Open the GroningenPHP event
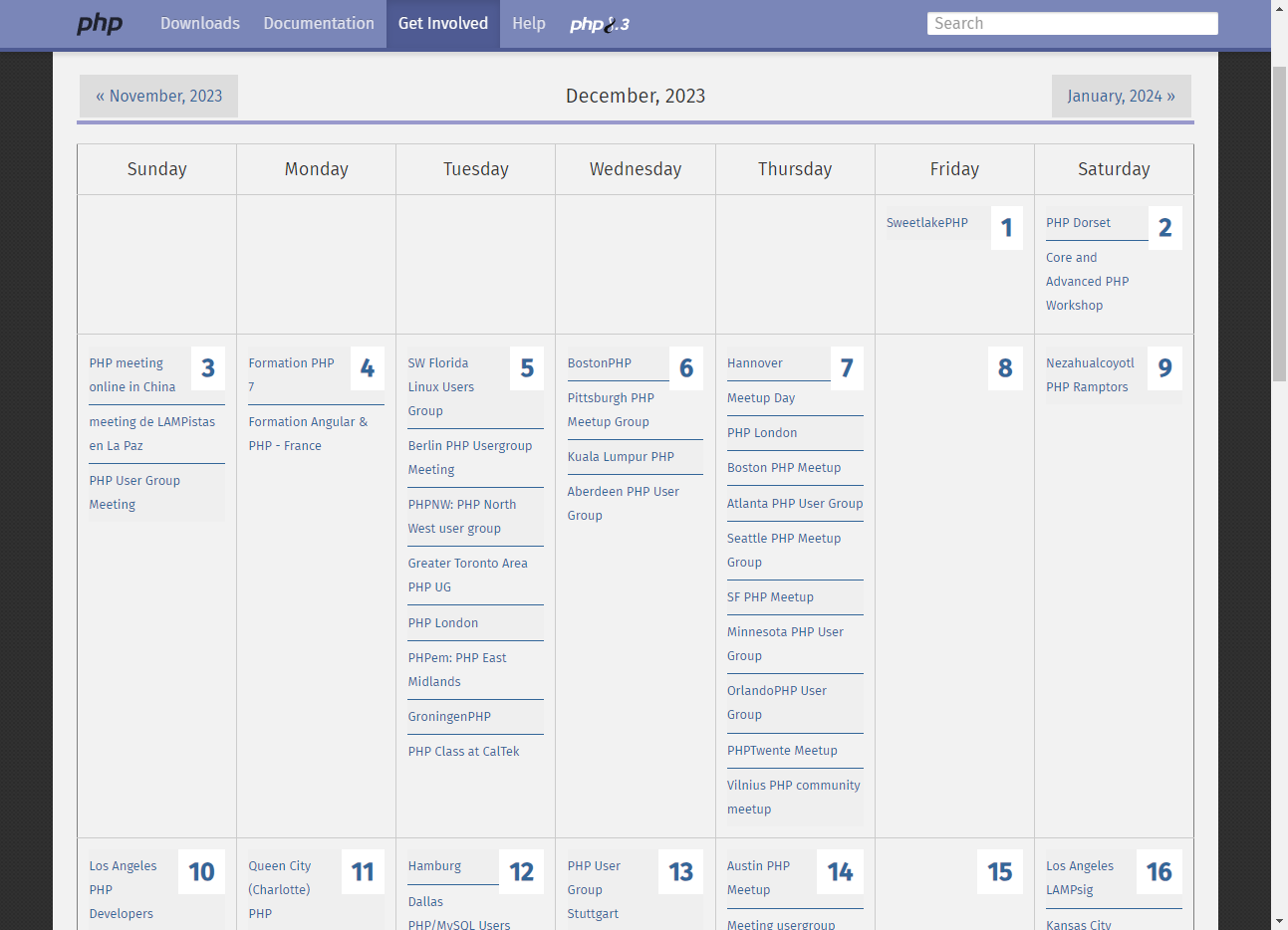The width and height of the screenshot is (1288, 930). (449, 717)
